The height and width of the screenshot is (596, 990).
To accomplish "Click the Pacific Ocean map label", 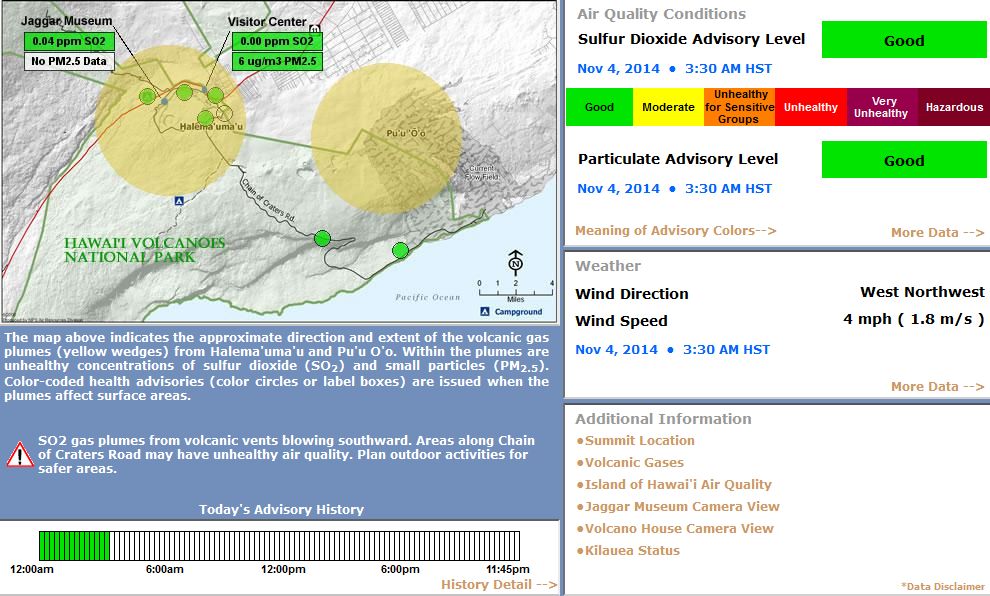I will pyautogui.click(x=427, y=297).
